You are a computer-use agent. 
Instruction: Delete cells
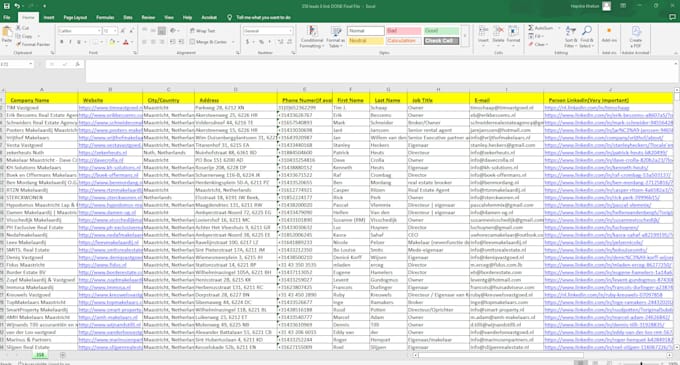(x=498, y=36)
